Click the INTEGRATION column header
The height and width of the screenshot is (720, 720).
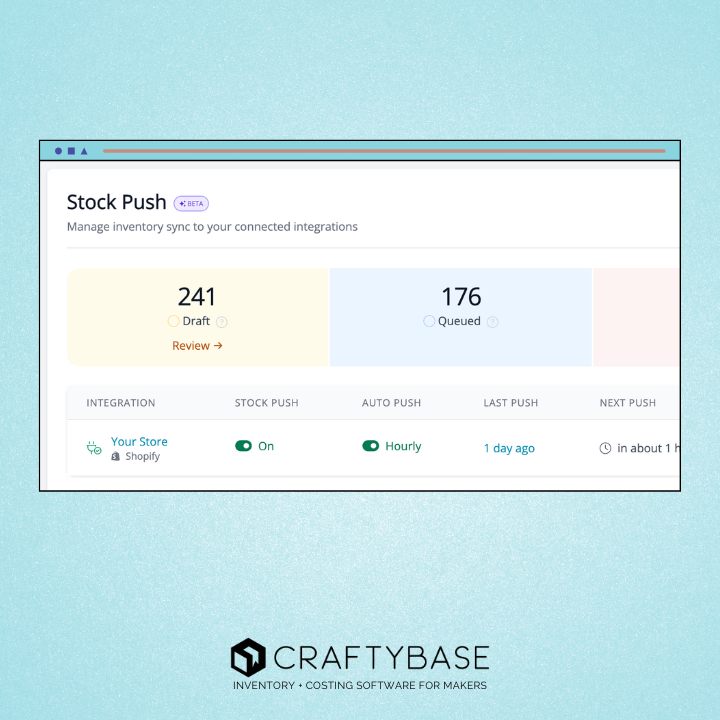pyautogui.click(x=121, y=403)
